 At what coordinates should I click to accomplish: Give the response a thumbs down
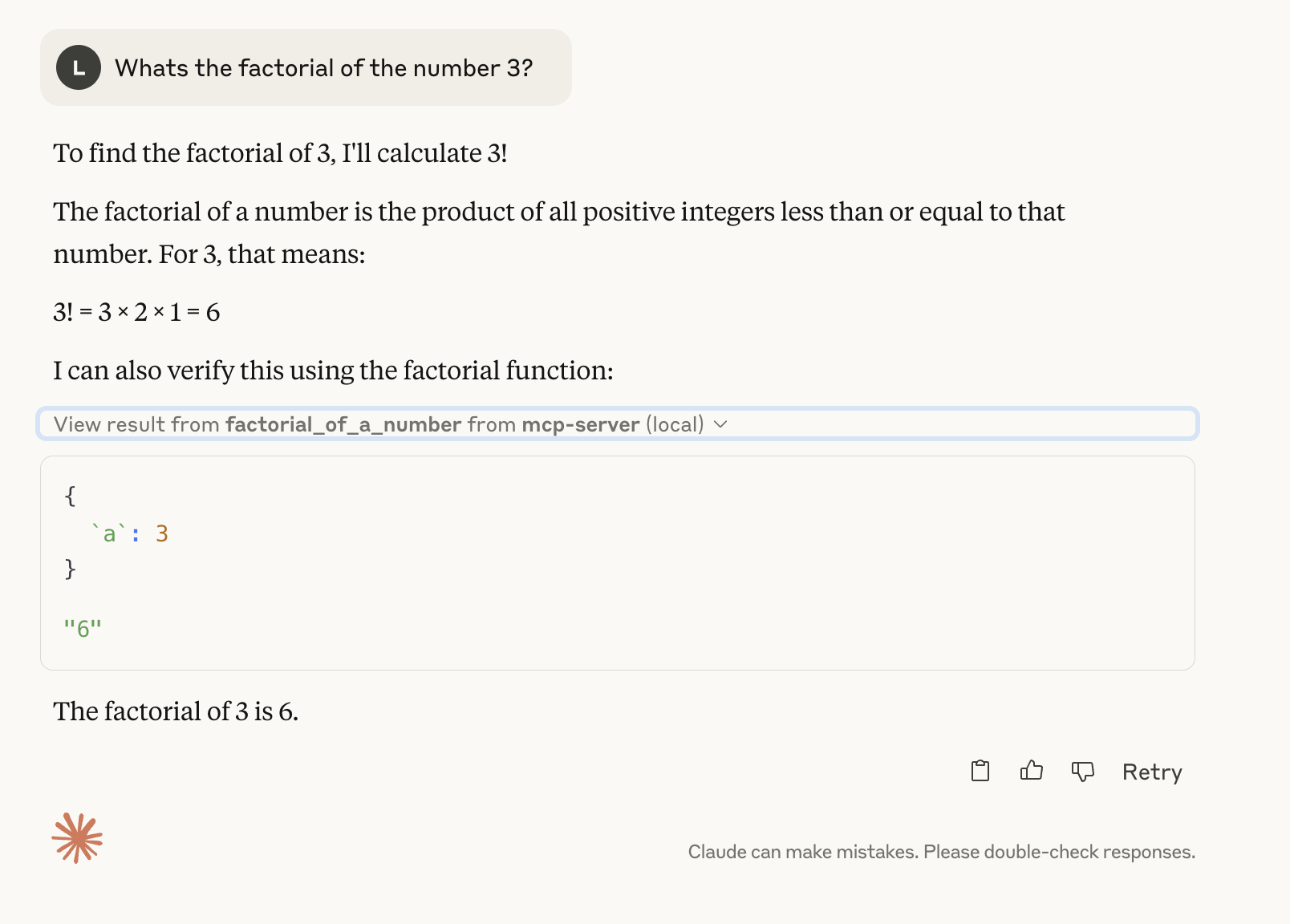[1082, 771]
